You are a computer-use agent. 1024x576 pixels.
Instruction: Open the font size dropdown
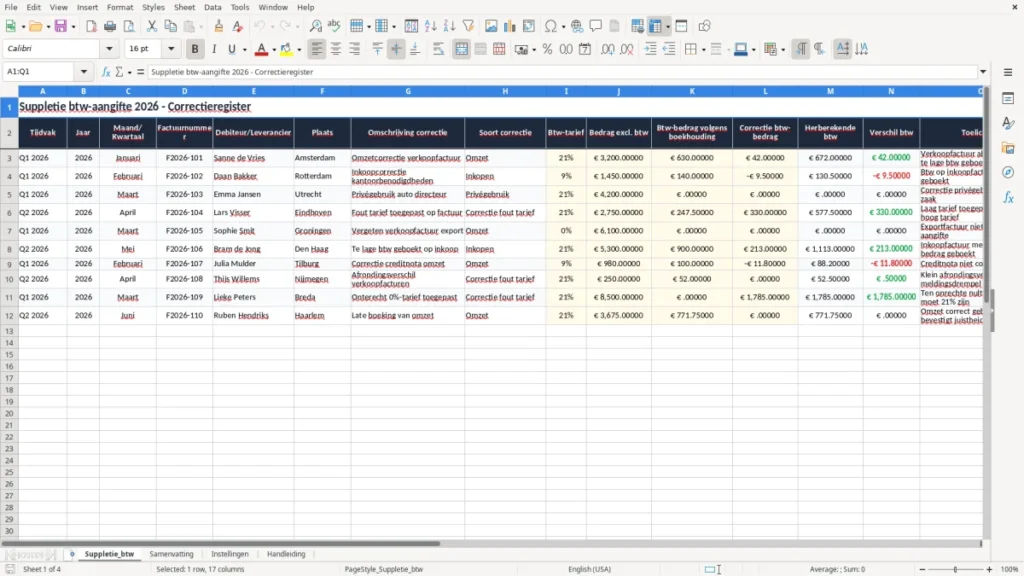(171, 48)
